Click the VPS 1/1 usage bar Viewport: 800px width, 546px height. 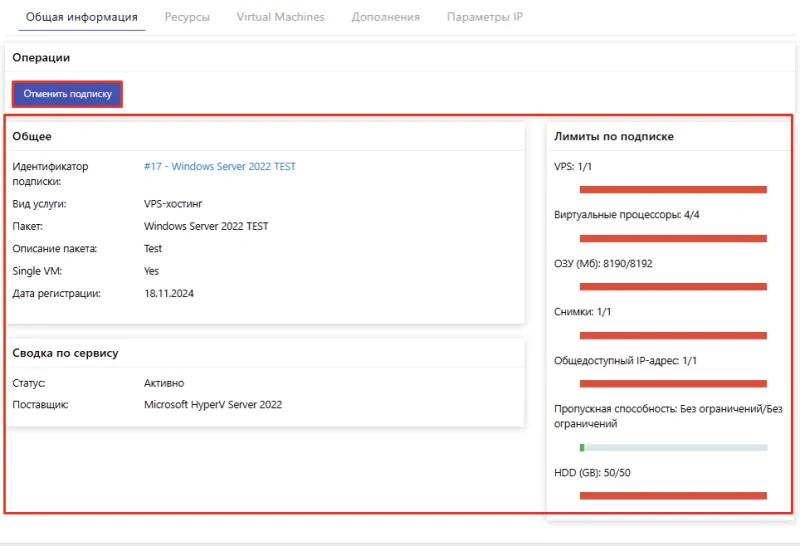[673, 189]
